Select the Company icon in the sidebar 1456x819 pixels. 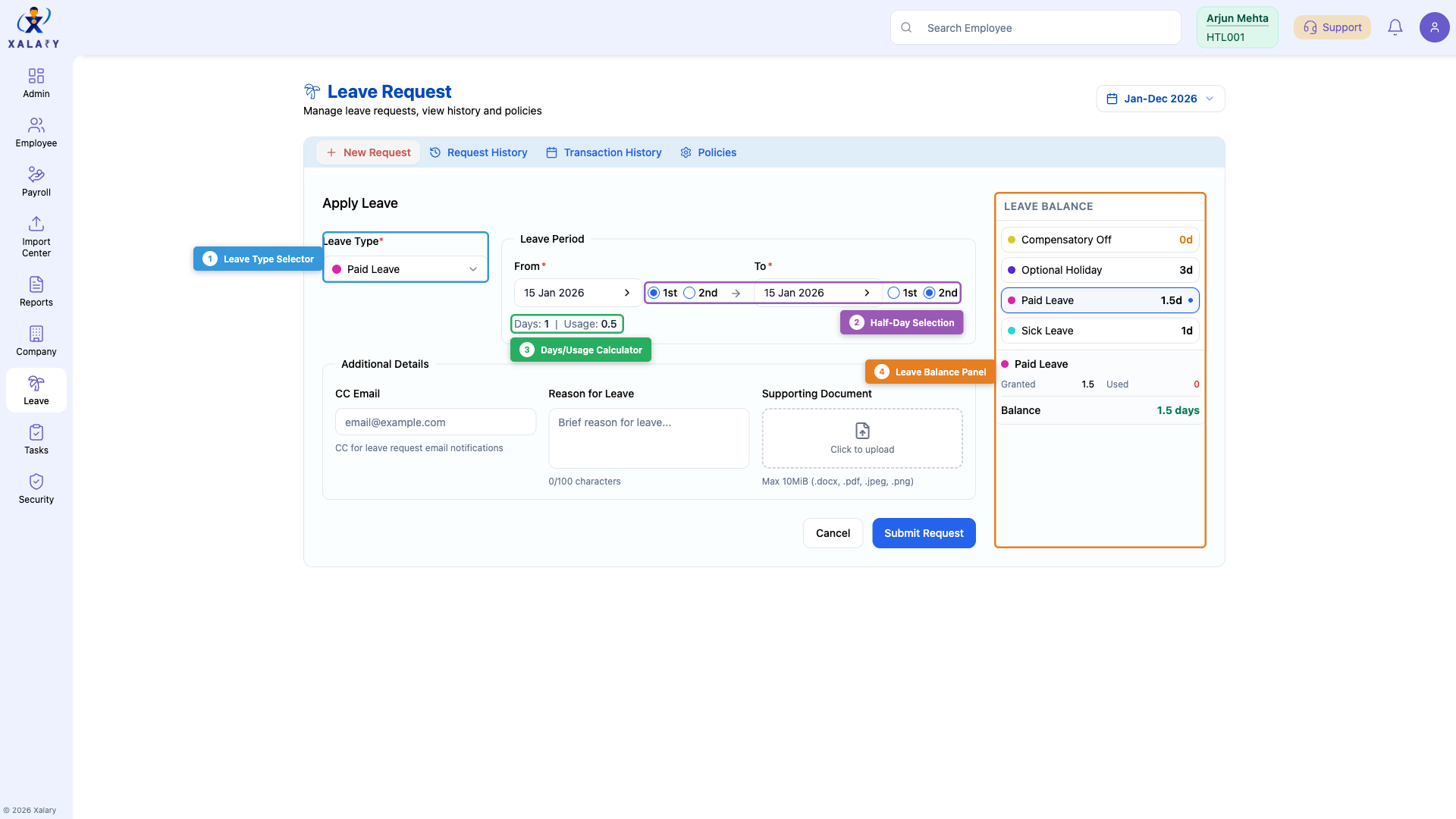(36, 340)
